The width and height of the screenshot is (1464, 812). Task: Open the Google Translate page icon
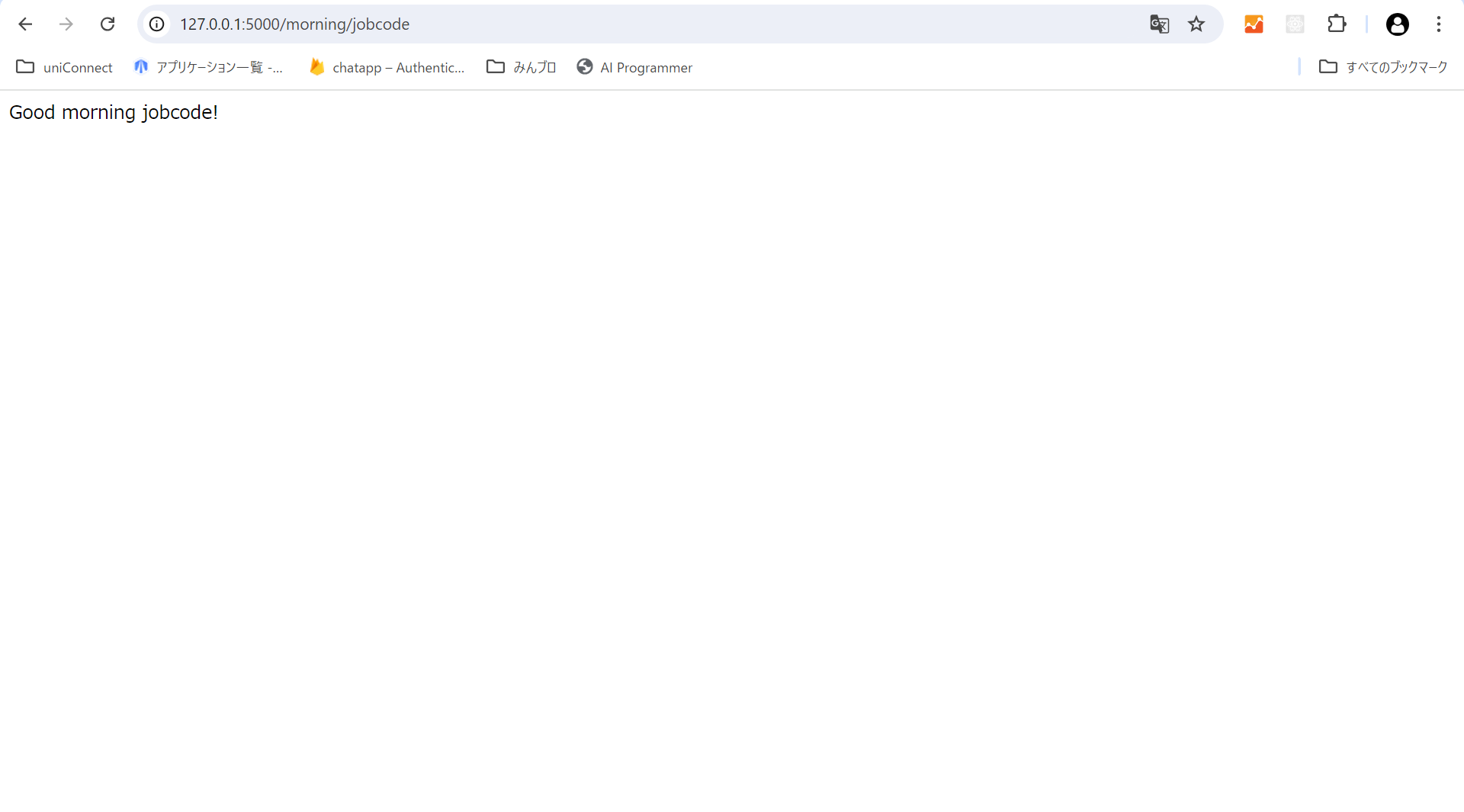tap(1159, 24)
